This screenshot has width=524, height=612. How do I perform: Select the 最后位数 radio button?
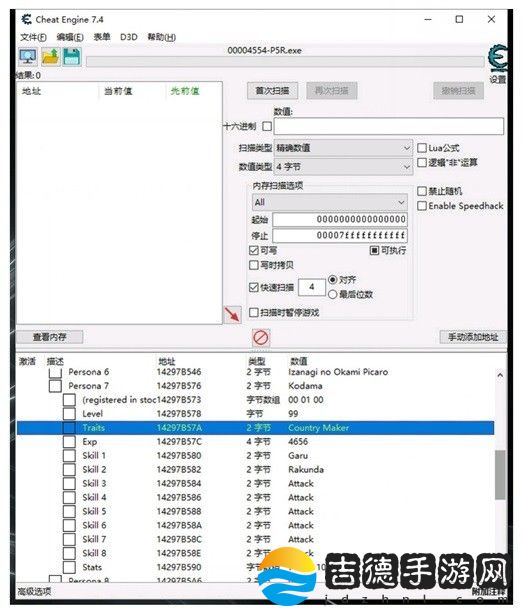332,294
